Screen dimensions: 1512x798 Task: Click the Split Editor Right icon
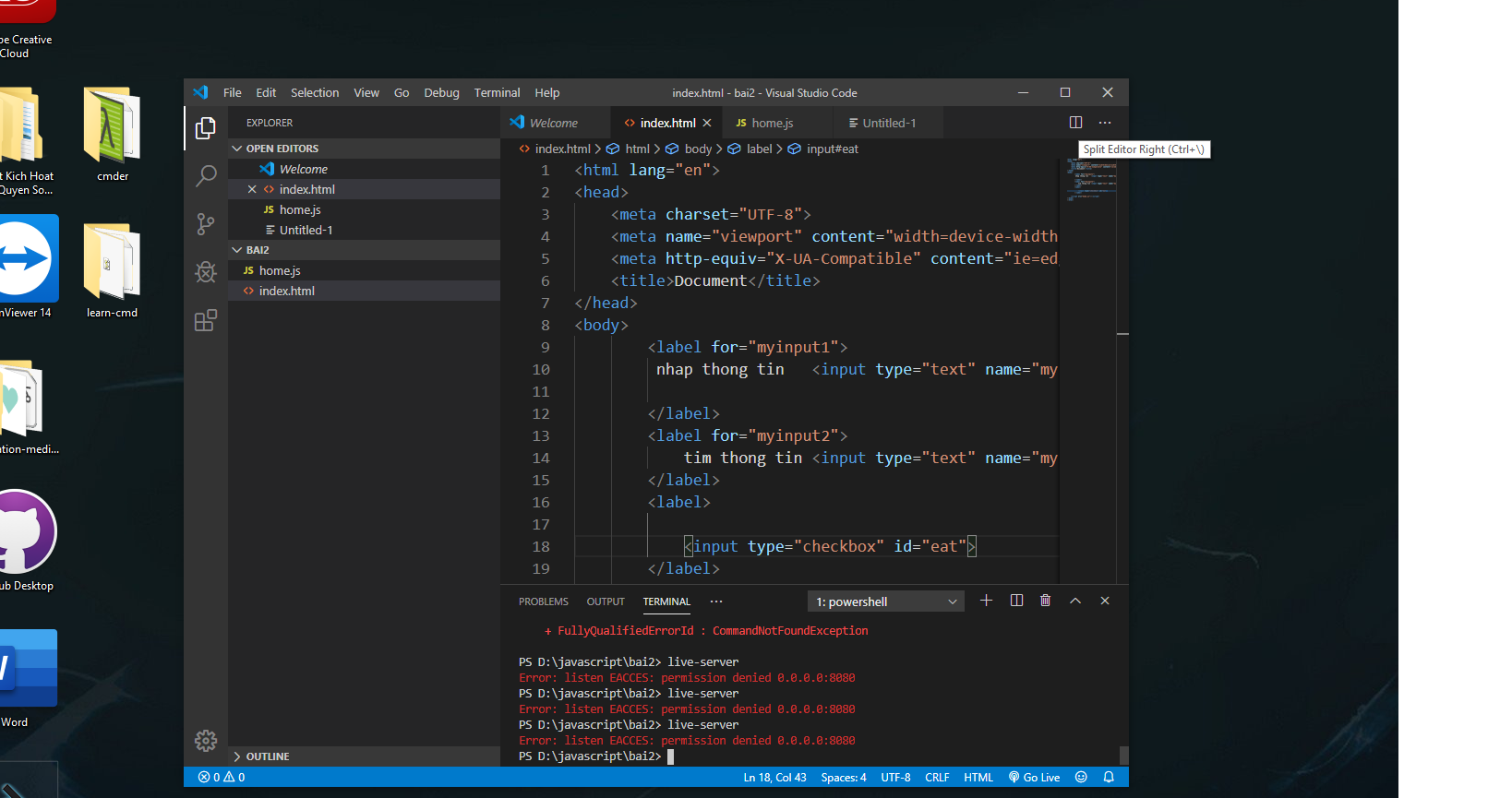point(1075,123)
